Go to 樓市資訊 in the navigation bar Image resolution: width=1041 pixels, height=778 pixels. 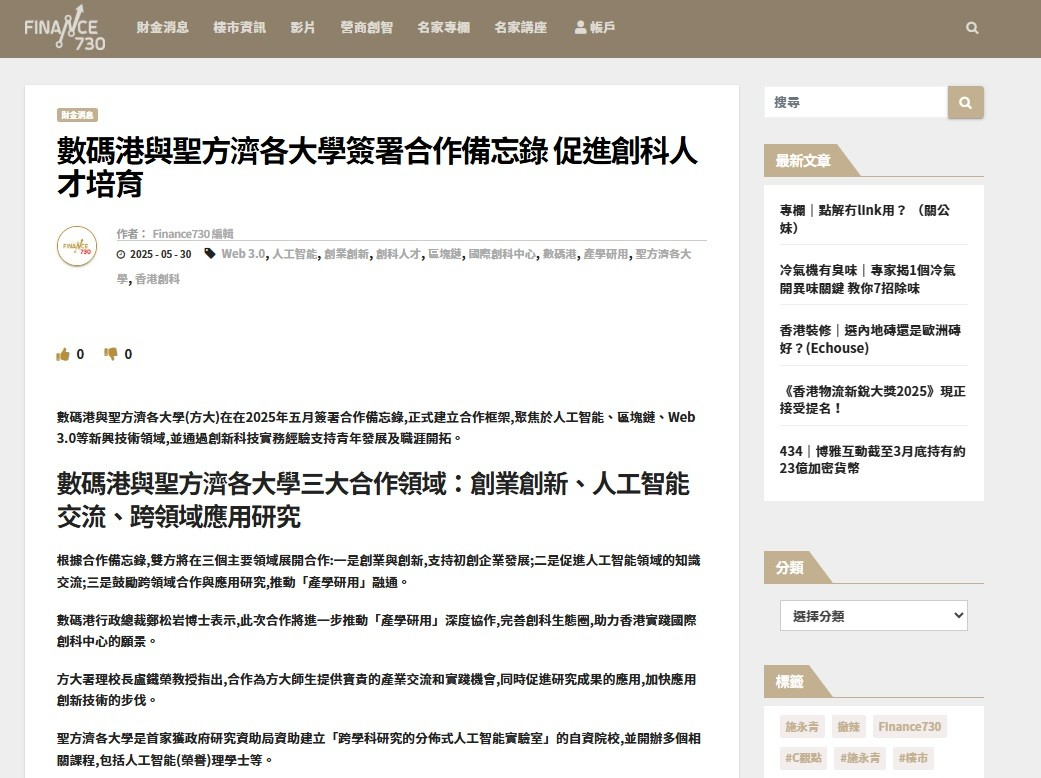239,28
